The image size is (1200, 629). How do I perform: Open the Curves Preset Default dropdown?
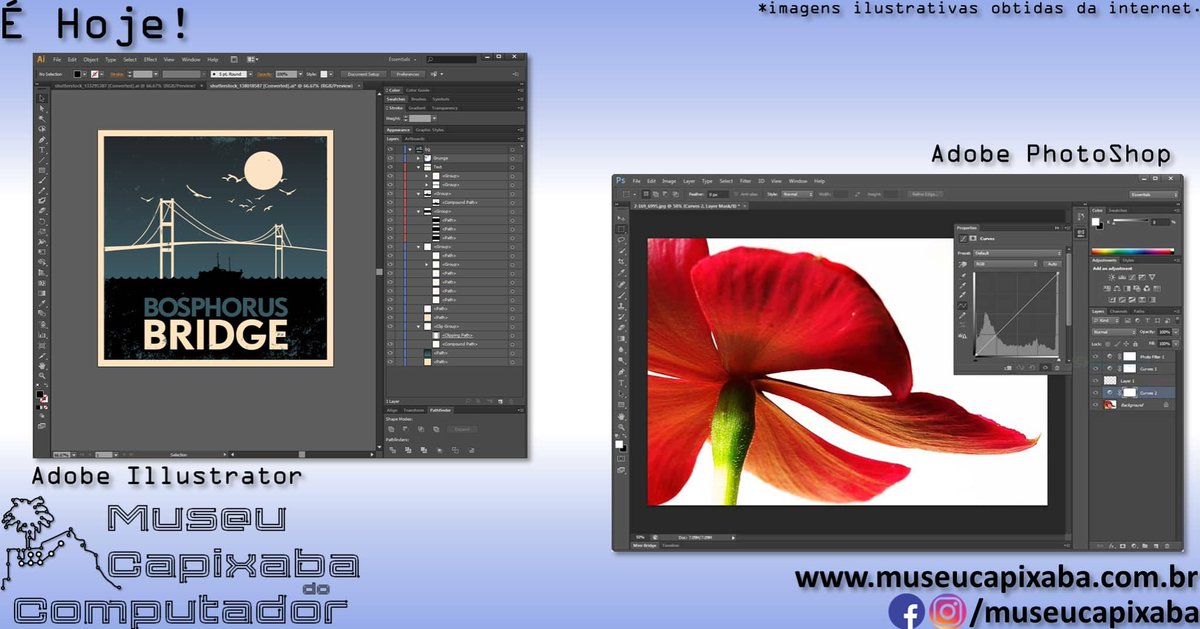tap(1017, 253)
